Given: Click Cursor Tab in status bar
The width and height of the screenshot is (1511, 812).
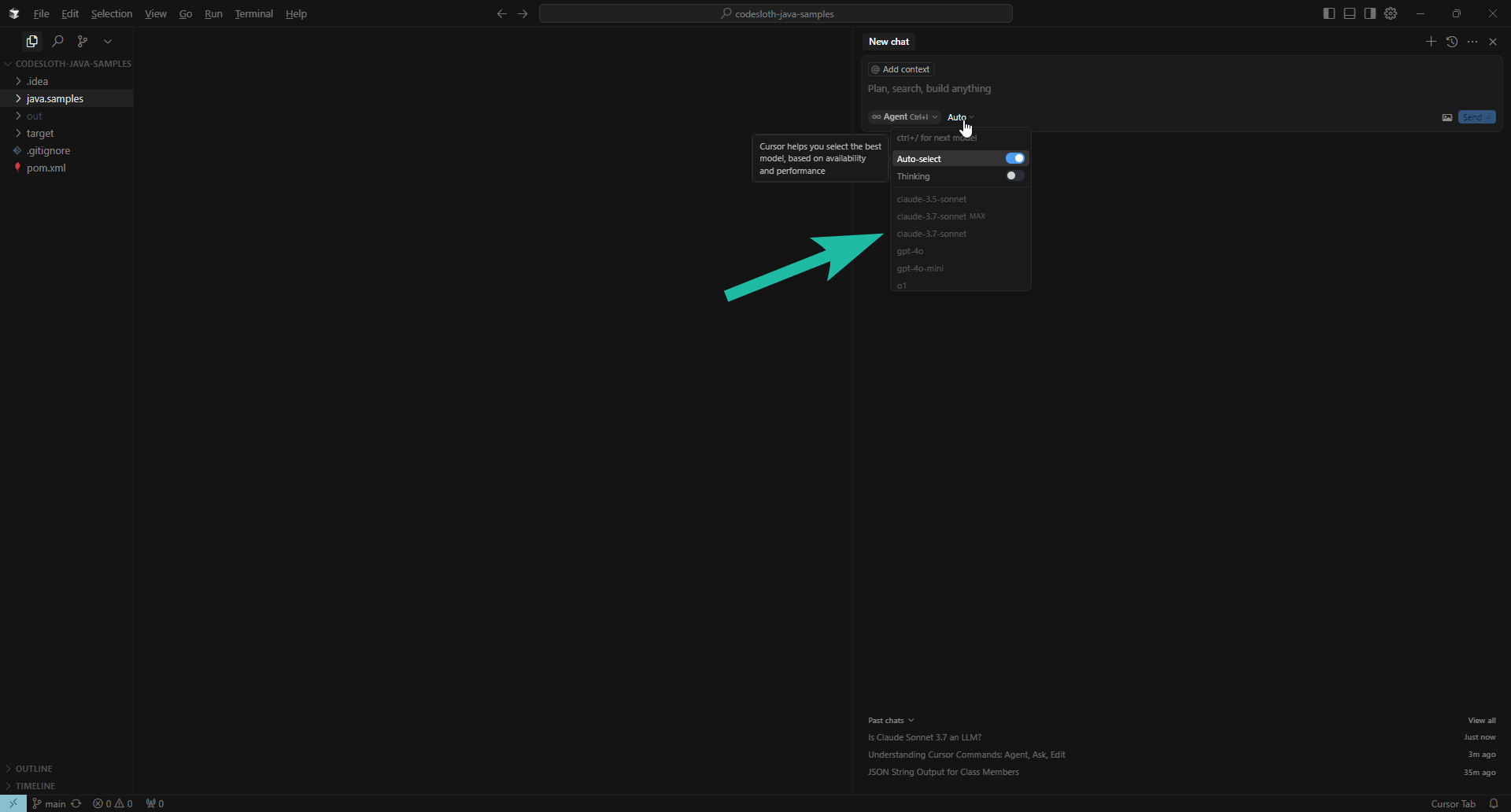Looking at the screenshot, I should pyautogui.click(x=1453, y=803).
